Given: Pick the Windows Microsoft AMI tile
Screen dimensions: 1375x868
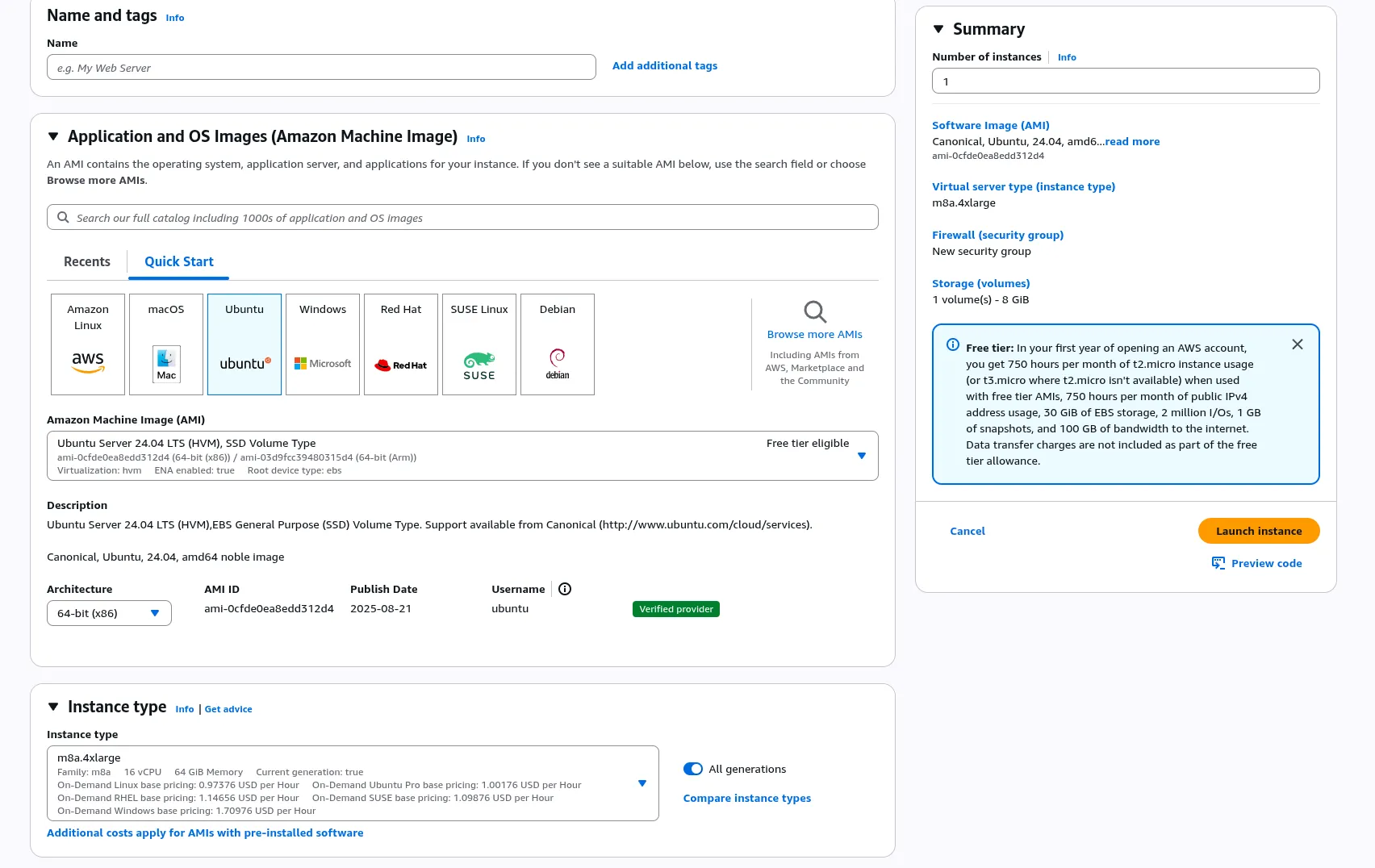Looking at the screenshot, I should (323, 344).
